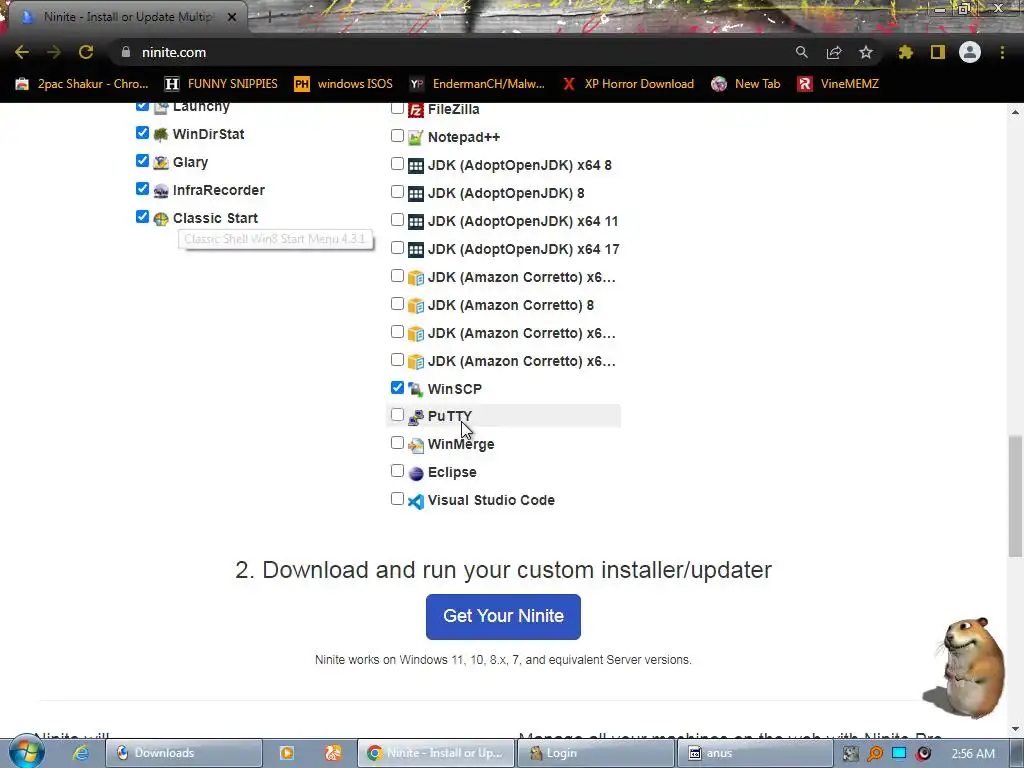Share this page via share icon
The width and height of the screenshot is (1024, 768).
point(834,52)
